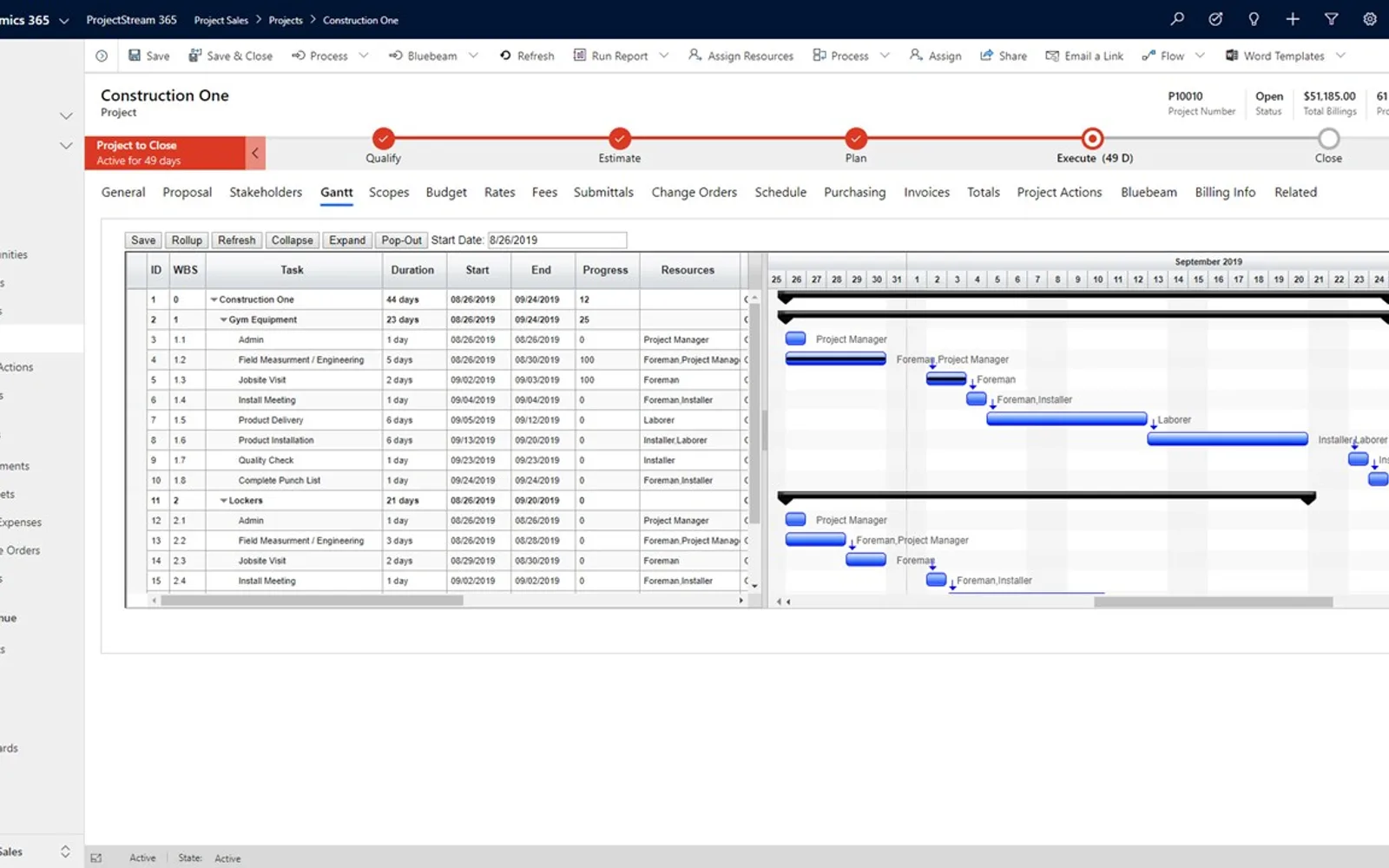
Task: Click the Save toolbar command
Action: [149, 56]
